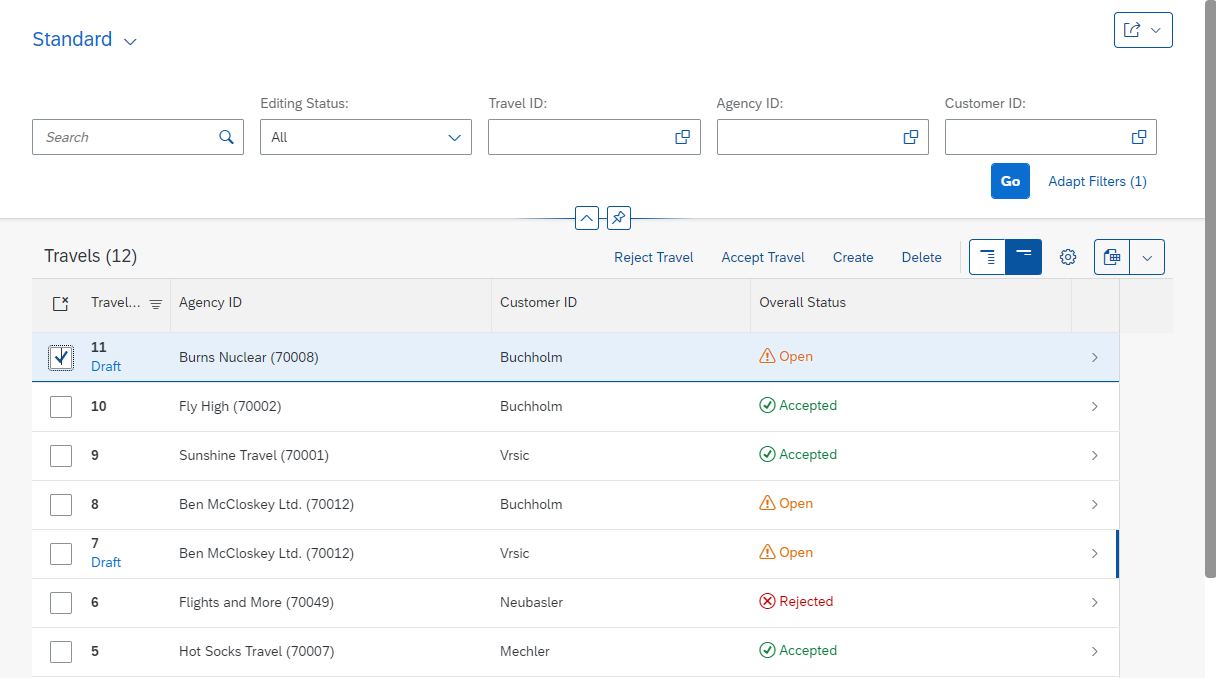Focus the Customer ID filter field
The image size is (1216, 678).
(1051, 137)
